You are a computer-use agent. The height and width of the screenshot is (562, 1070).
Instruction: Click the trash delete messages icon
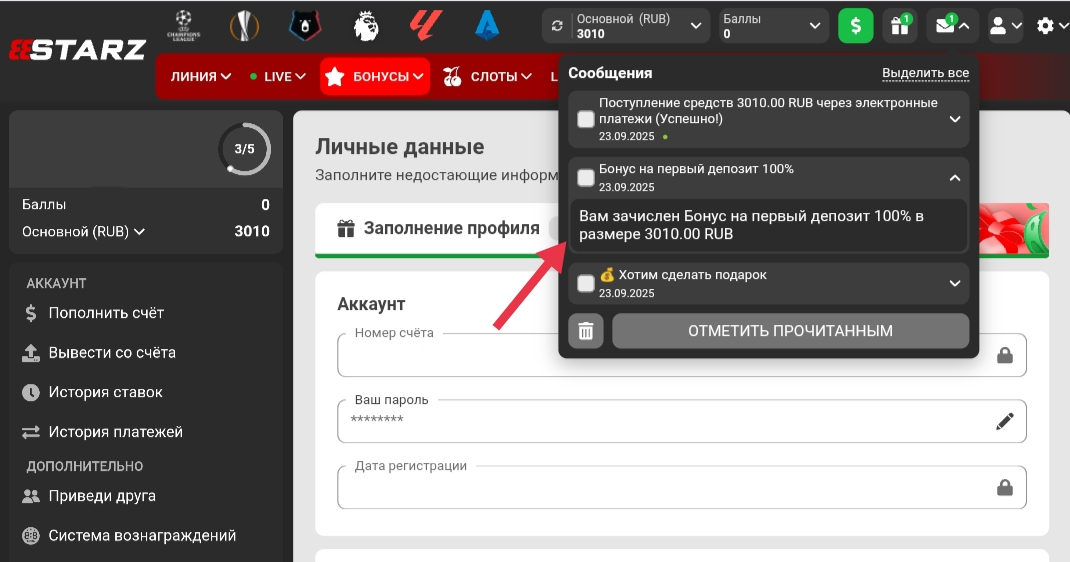[586, 331]
